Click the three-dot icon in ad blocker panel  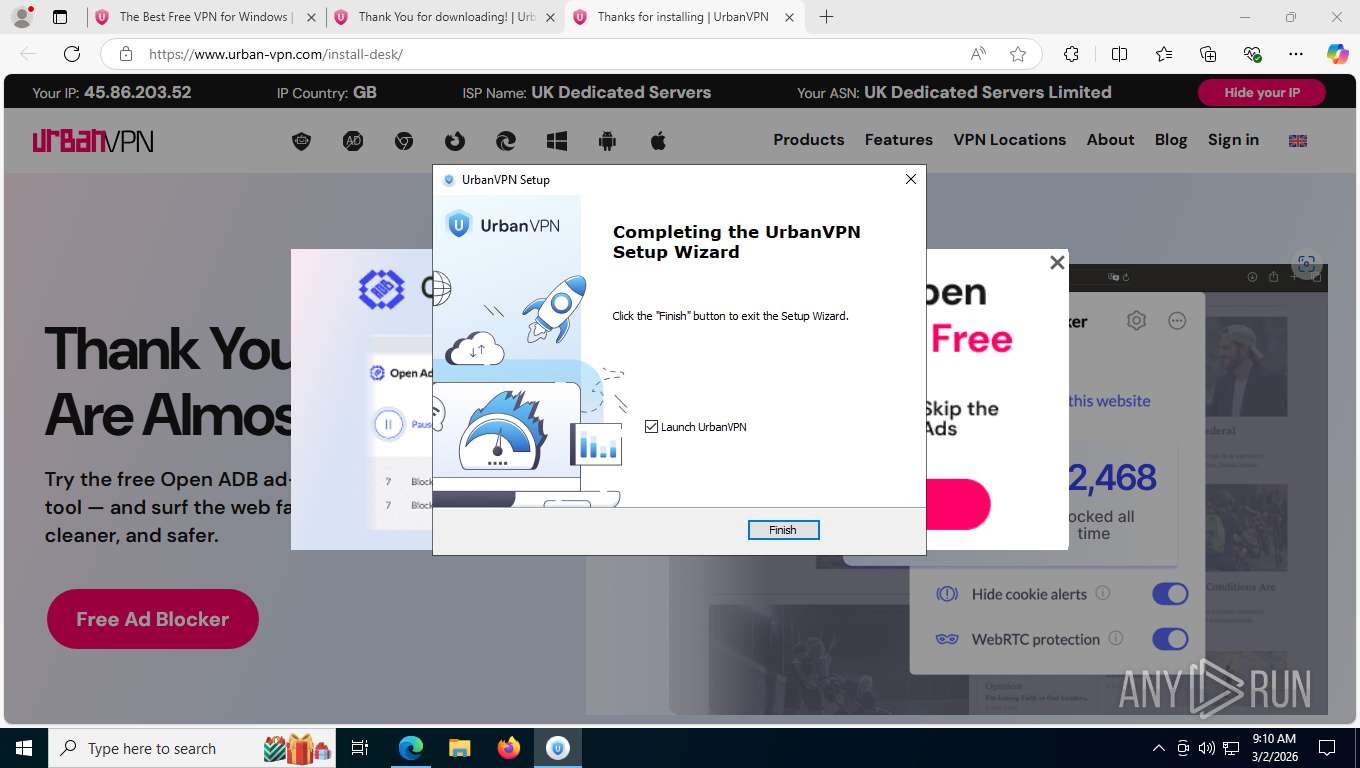1177,321
